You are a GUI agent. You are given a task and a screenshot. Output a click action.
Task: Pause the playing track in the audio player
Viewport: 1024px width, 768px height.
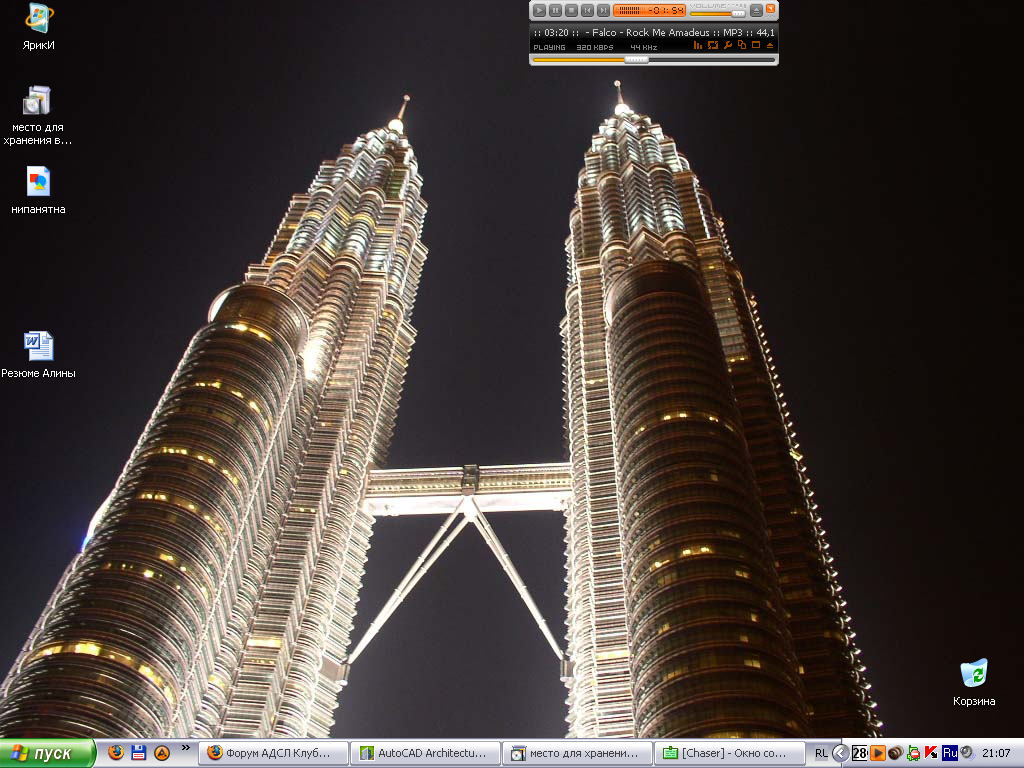(555, 10)
